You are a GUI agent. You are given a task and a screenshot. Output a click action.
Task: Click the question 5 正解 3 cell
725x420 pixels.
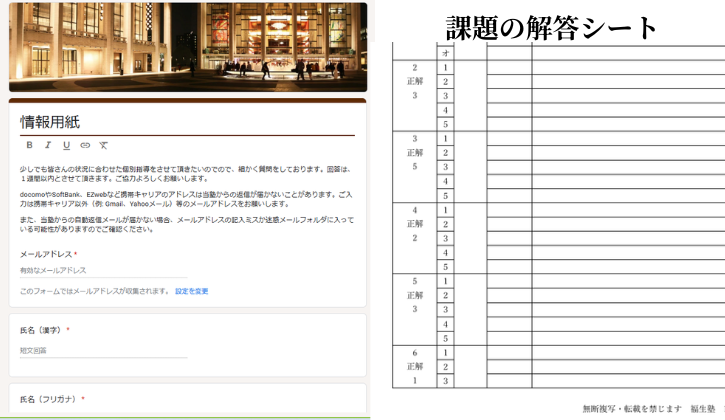(x=415, y=309)
